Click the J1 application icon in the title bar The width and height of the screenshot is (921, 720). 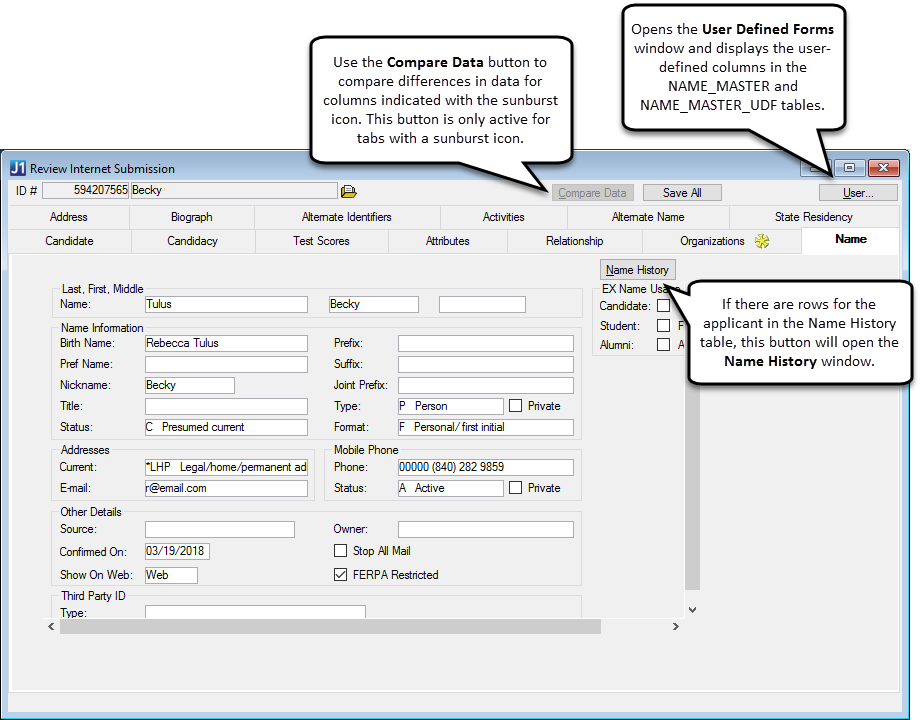click(18, 169)
